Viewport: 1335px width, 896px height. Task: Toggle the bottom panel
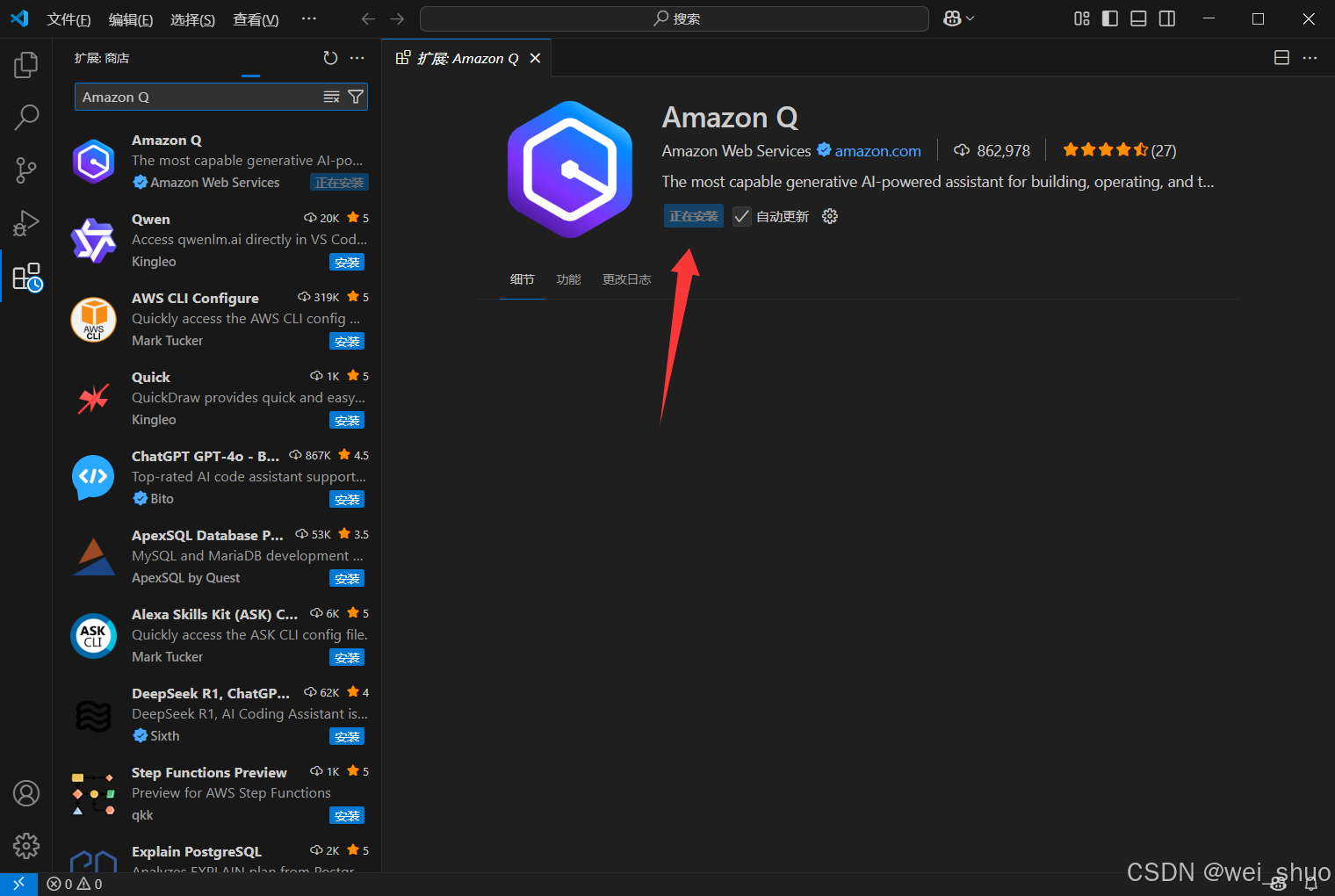point(1138,18)
